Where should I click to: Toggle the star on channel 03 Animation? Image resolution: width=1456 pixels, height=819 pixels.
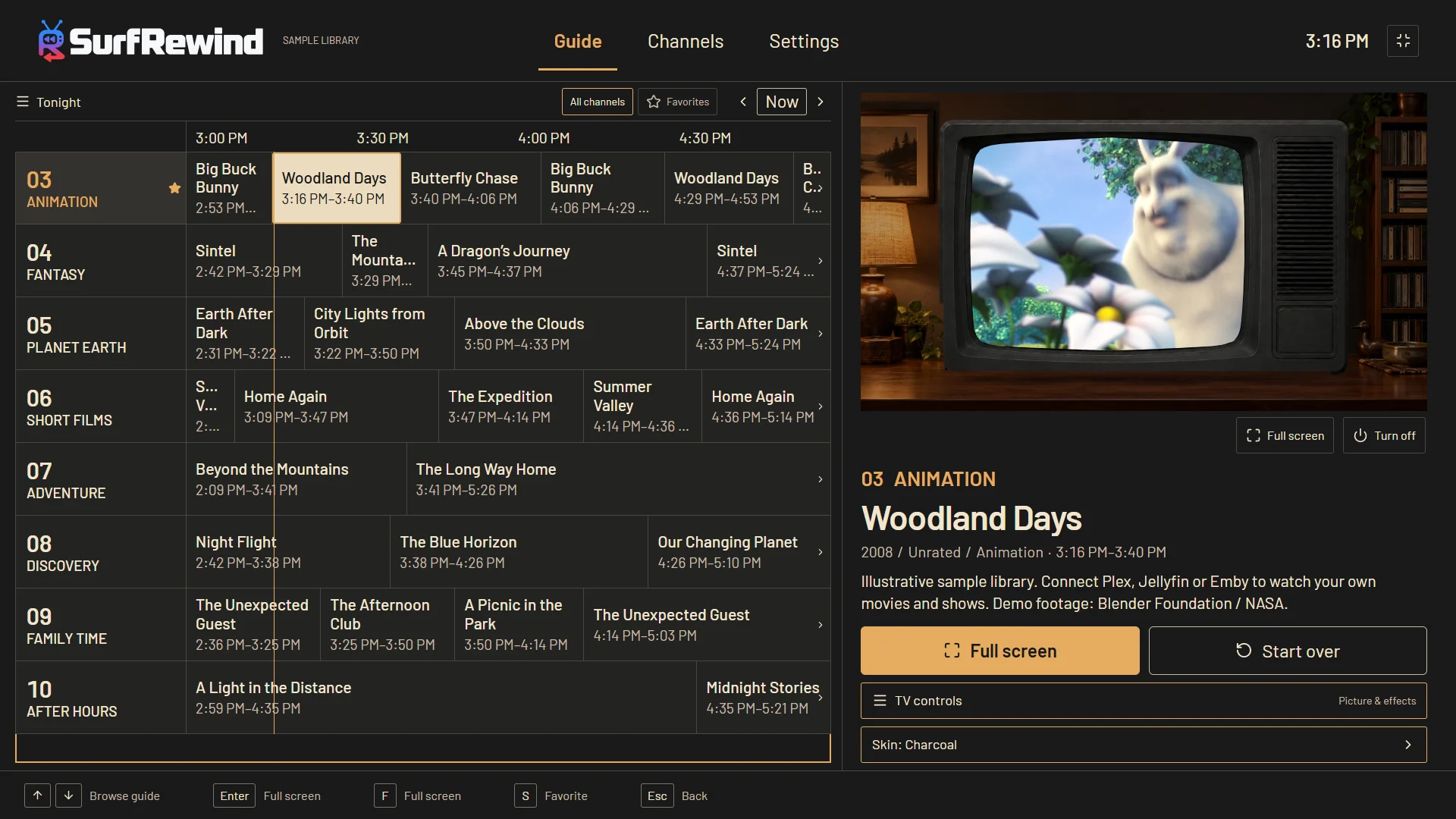(174, 188)
